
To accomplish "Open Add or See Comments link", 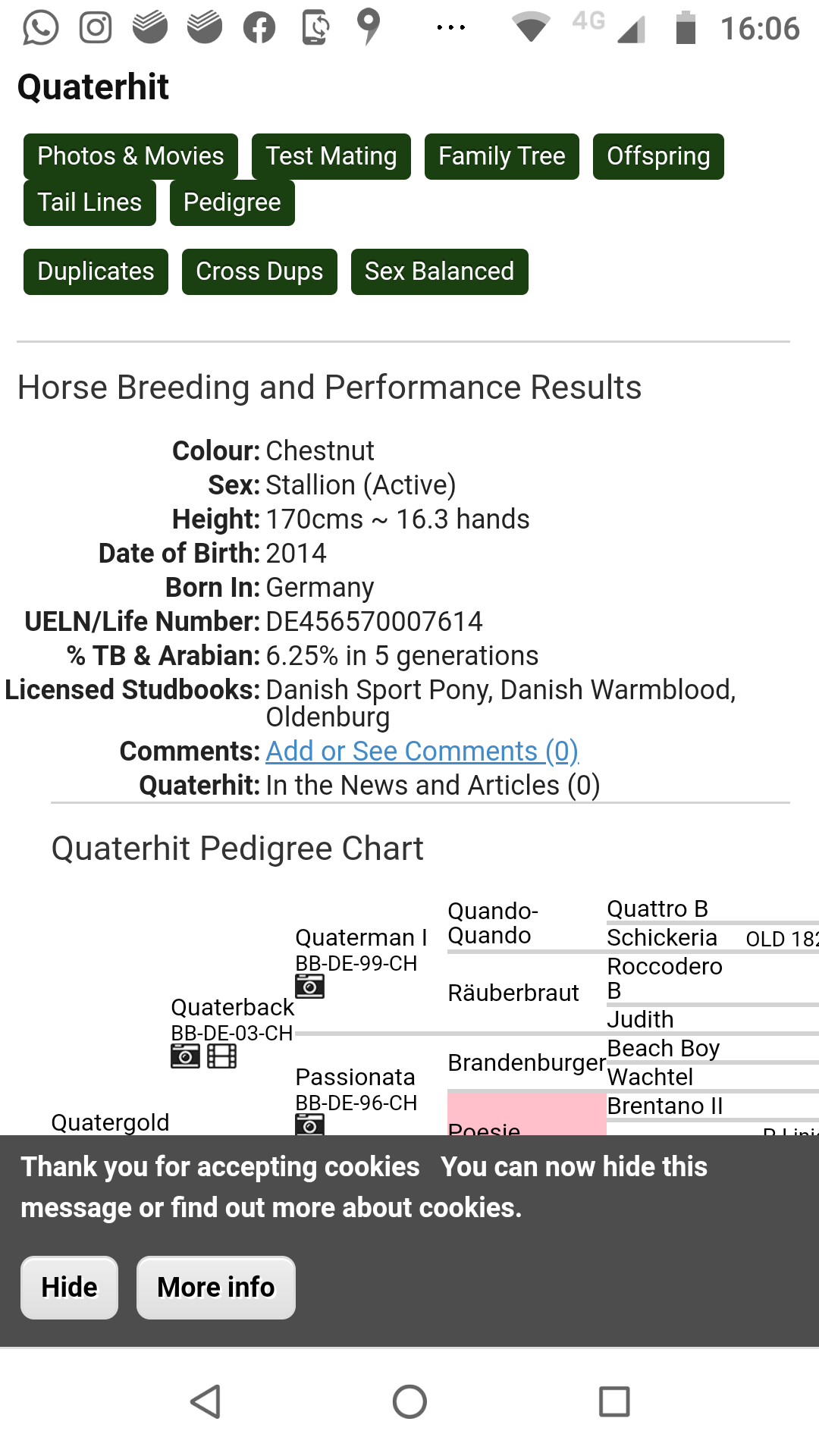I will coord(422,751).
